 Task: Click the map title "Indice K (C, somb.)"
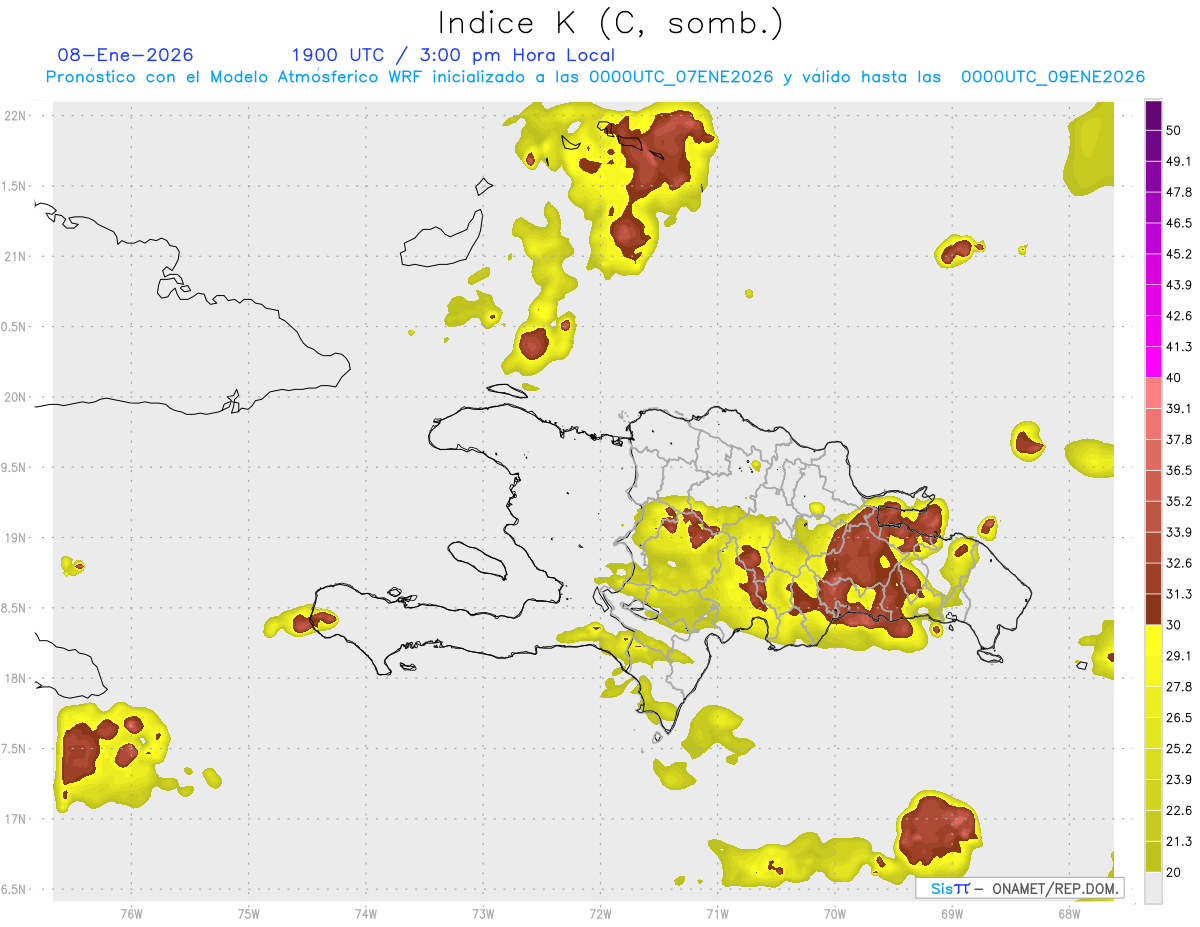610,22
